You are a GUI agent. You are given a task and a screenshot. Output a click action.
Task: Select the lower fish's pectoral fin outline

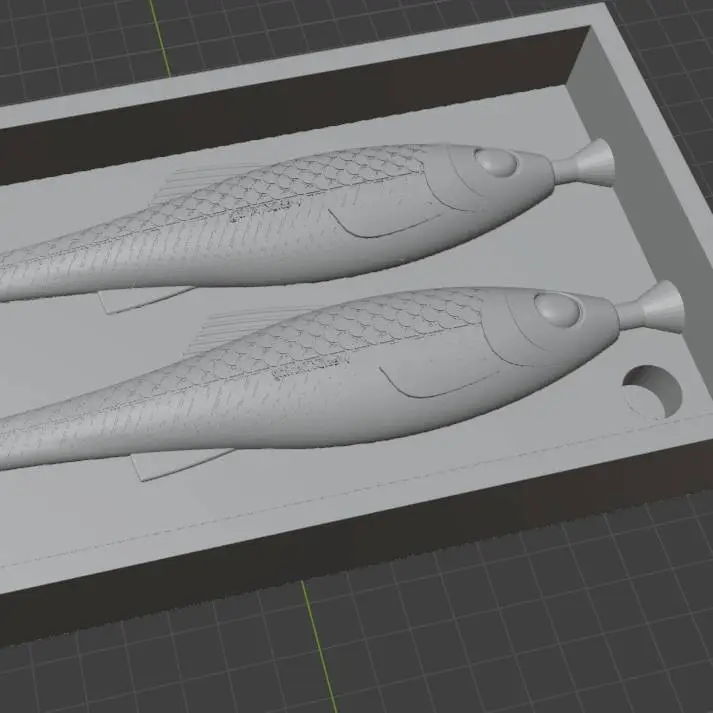click(x=439, y=383)
